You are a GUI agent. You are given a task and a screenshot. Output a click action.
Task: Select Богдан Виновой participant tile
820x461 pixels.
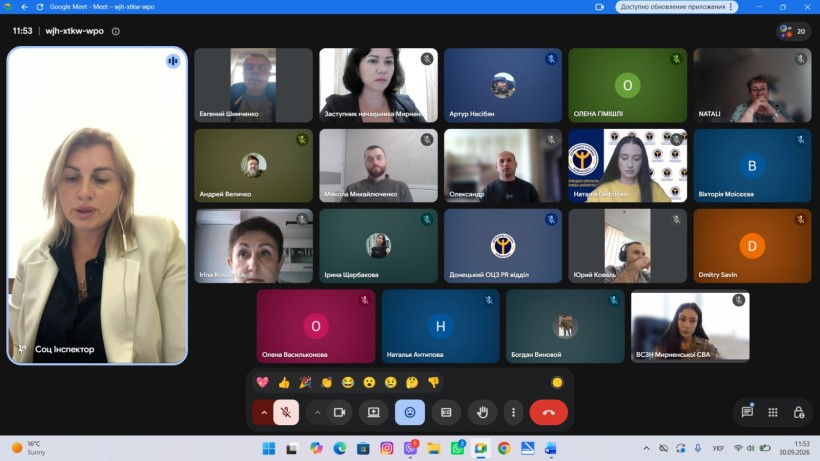pos(565,327)
